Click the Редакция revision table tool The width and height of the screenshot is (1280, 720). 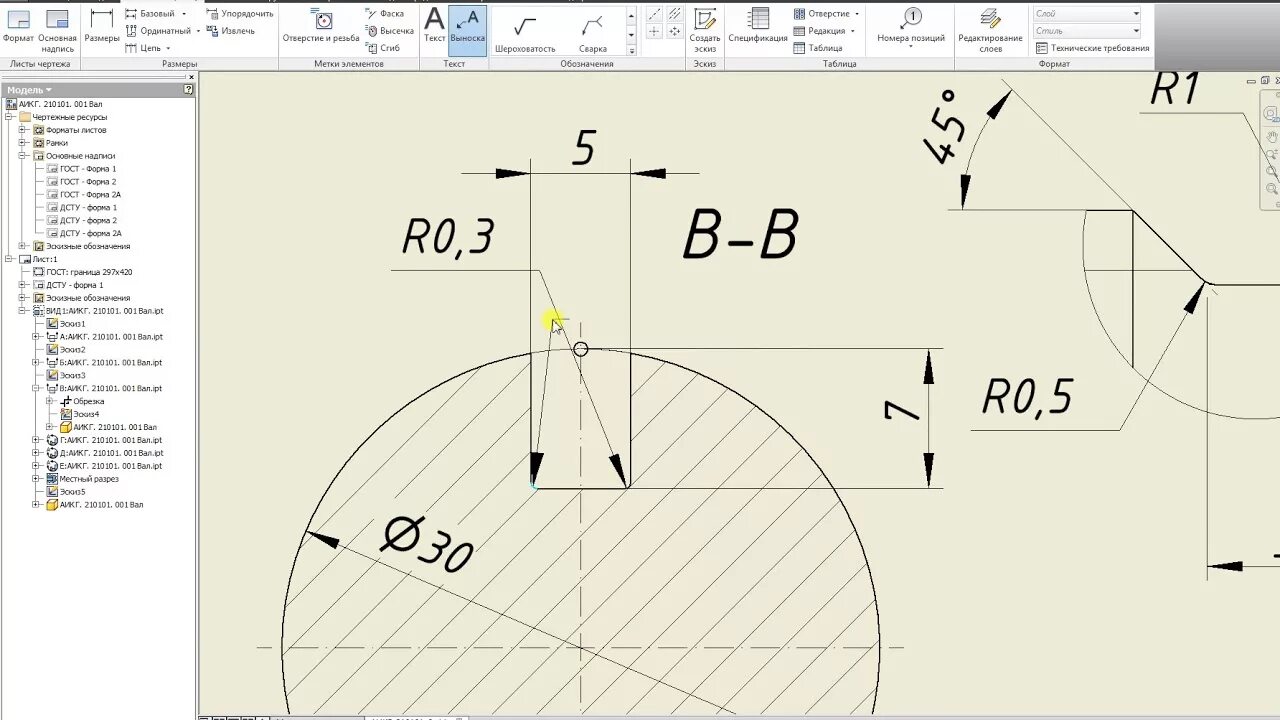(x=820, y=31)
